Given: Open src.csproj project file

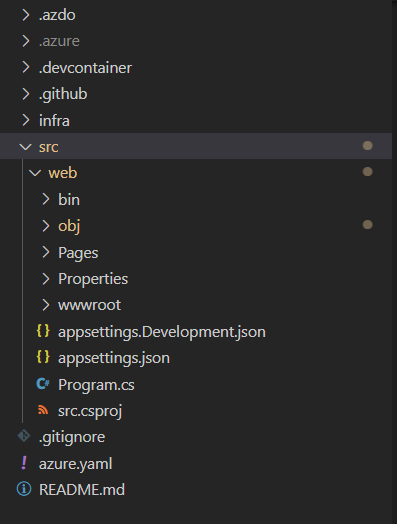Looking at the screenshot, I should [90, 411].
